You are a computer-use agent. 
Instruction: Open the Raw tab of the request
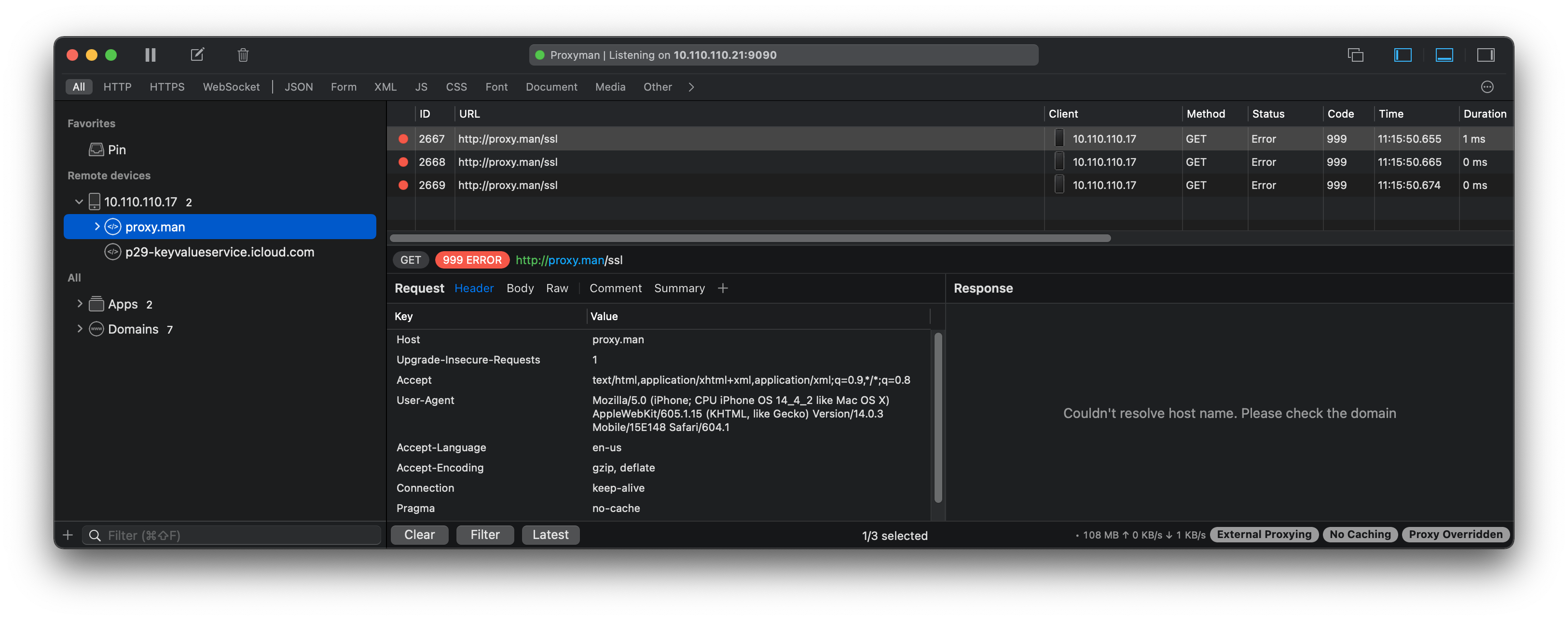(x=557, y=288)
